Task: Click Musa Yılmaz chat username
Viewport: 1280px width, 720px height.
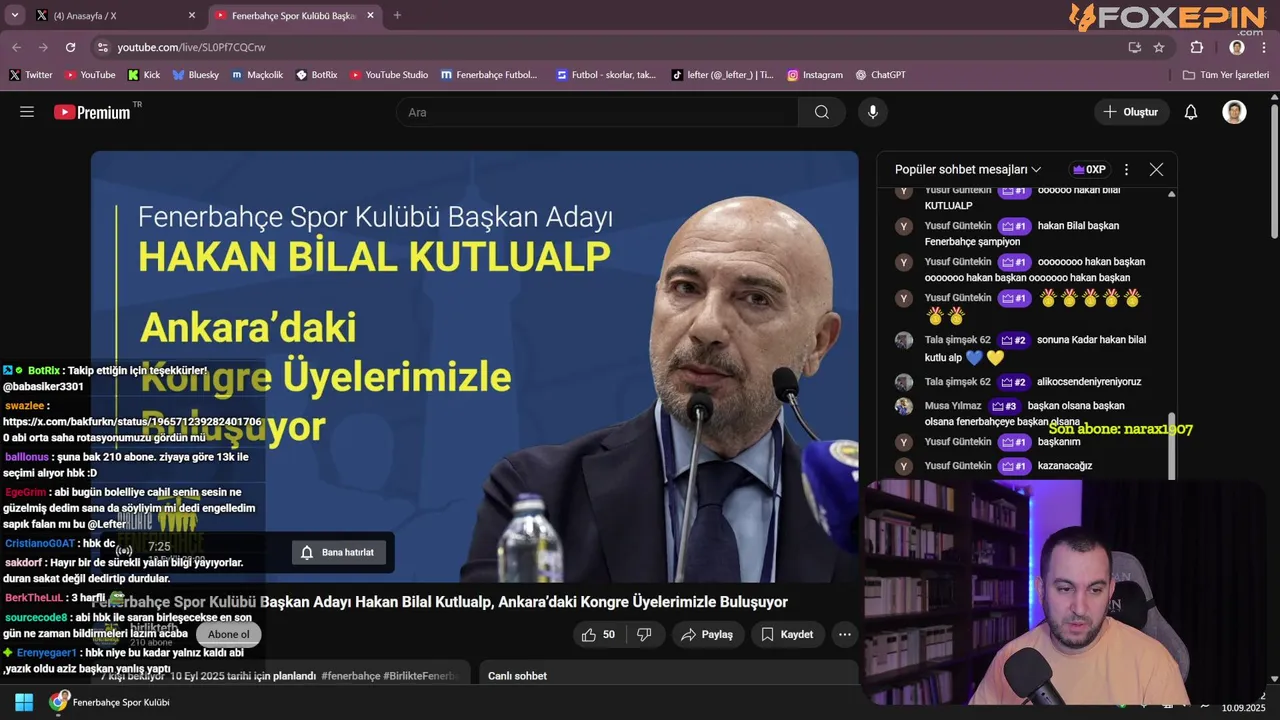Action: pyautogui.click(x=953, y=406)
